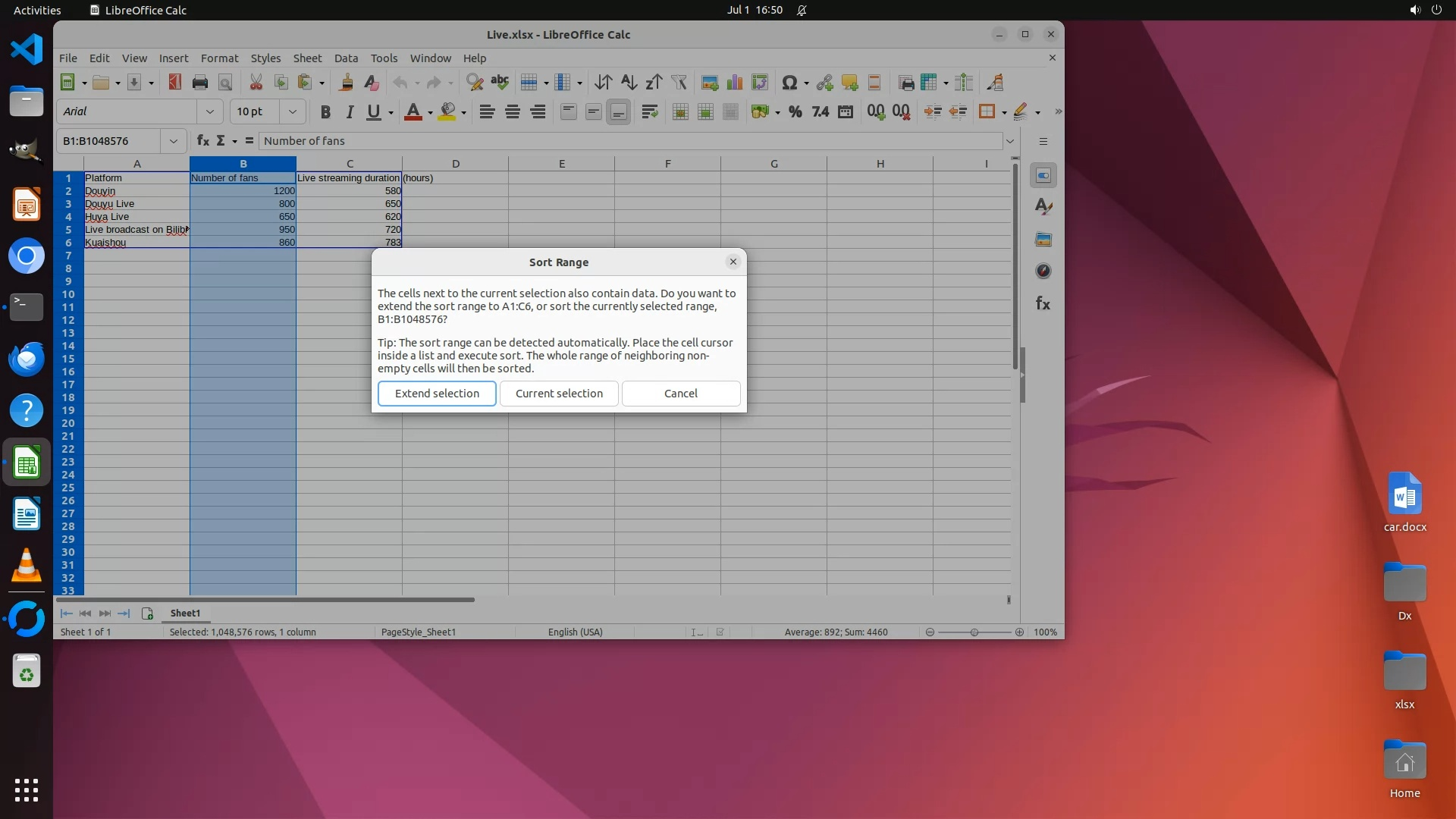Click the Current selection button
This screenshot has height=819, width=1456.
(559, 394)
